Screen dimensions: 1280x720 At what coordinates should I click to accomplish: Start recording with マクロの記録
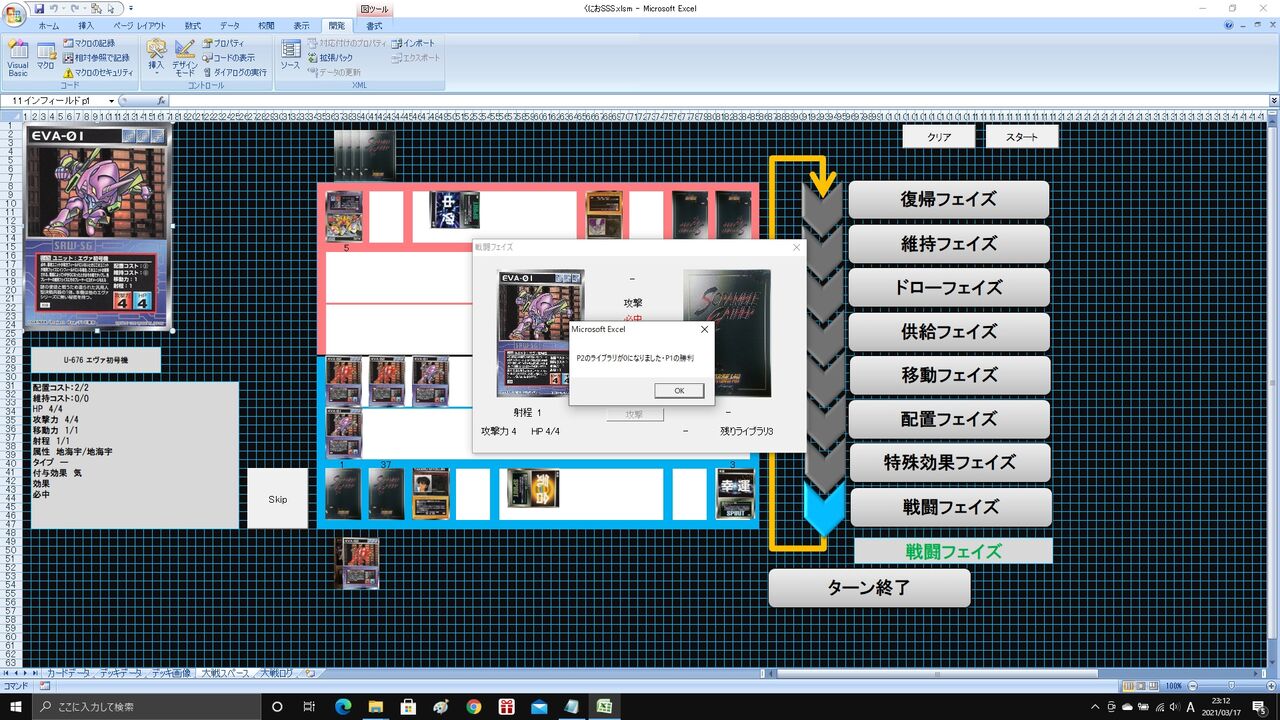(89, 44)
